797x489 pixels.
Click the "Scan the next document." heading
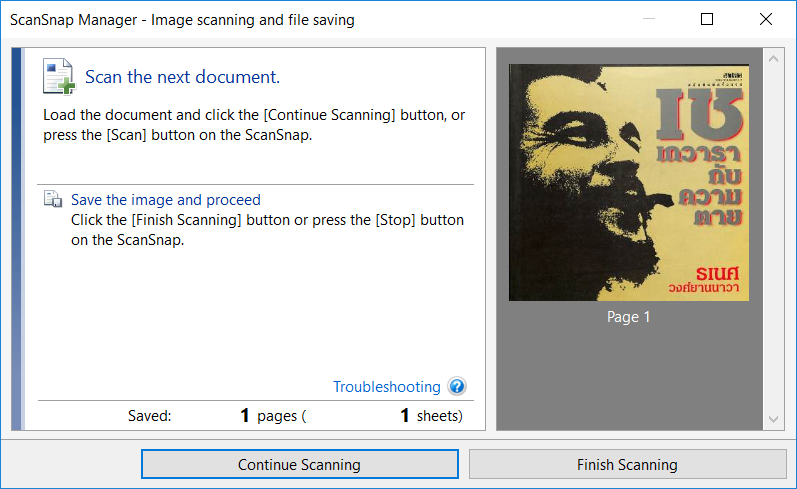pyautogui.click(x=182, y=77)
